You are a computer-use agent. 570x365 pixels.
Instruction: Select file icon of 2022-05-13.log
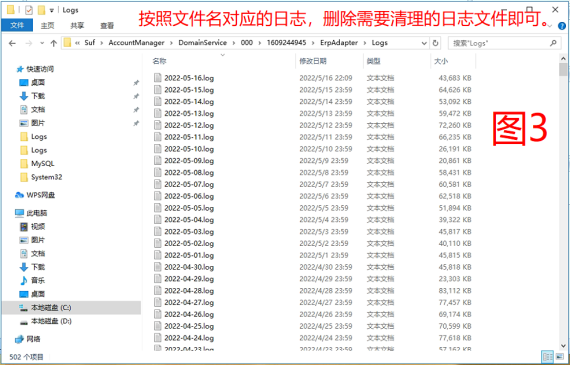[157, 113]
